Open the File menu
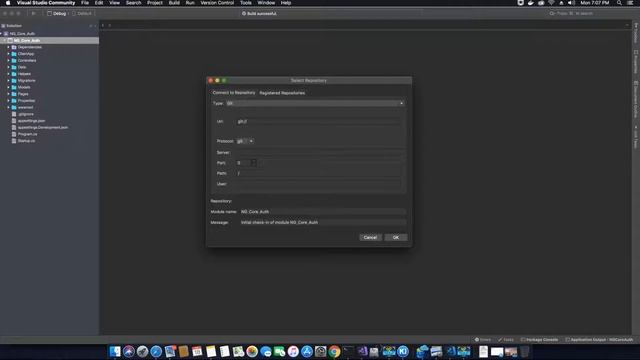This screenshot has height=360, width=640. (x=85, y=3)
